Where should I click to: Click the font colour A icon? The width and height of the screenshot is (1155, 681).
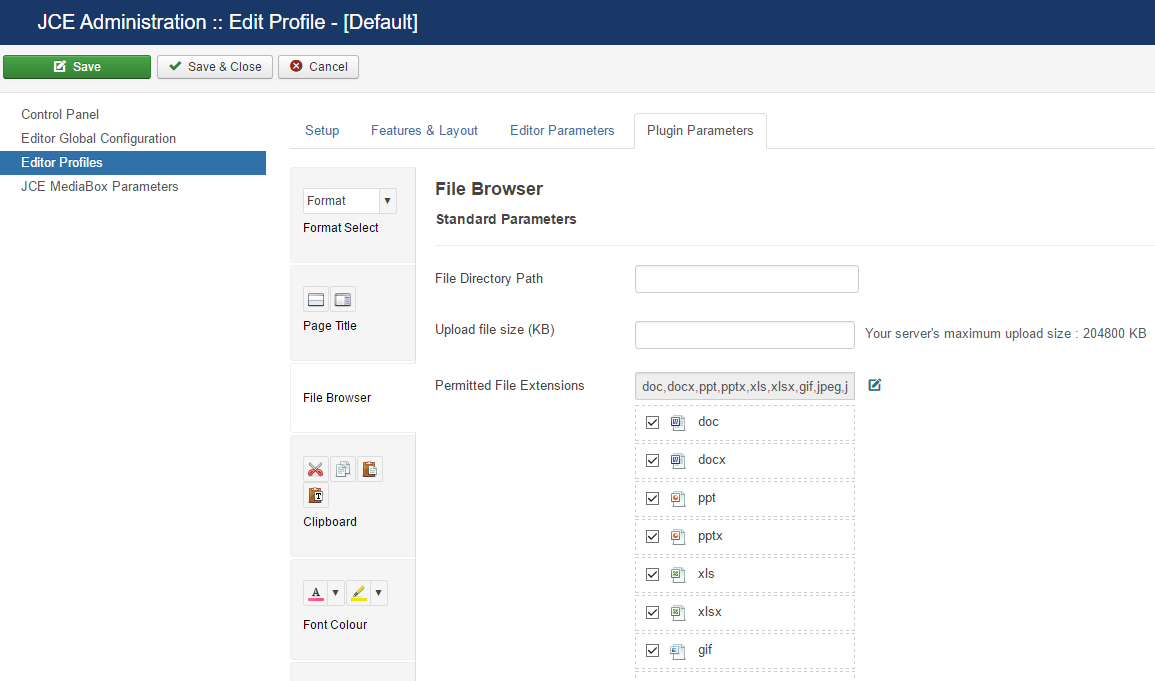pos(316,593)
